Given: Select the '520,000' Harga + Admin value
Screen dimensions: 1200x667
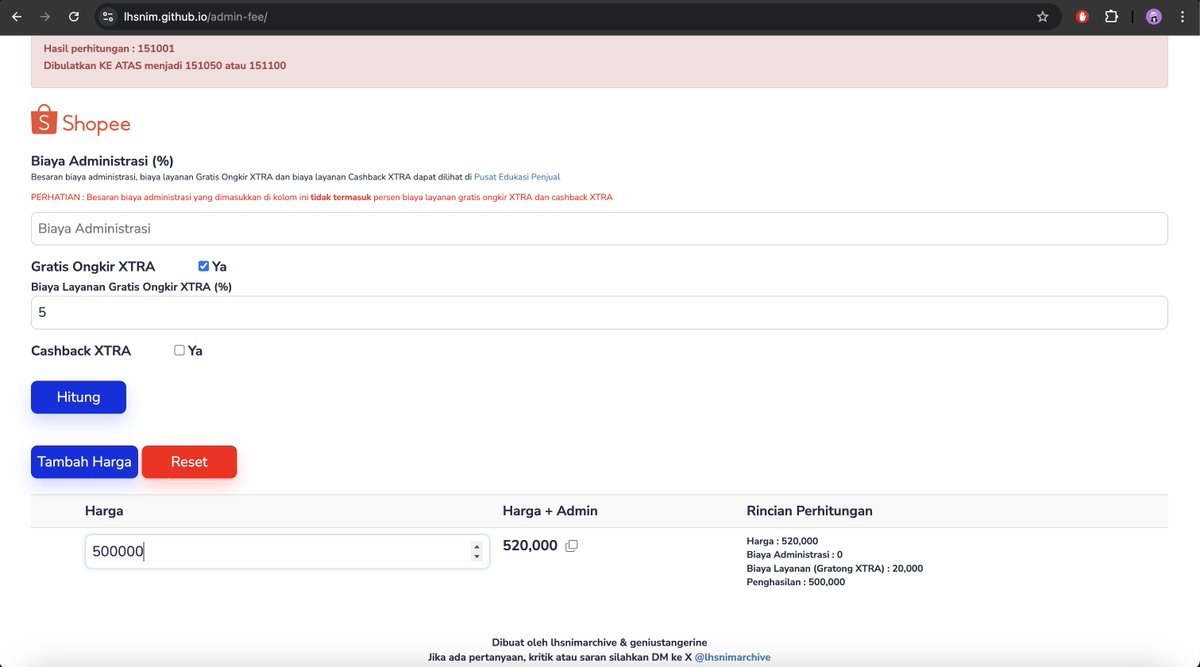Looking at the screenshot, I should 530,546.
